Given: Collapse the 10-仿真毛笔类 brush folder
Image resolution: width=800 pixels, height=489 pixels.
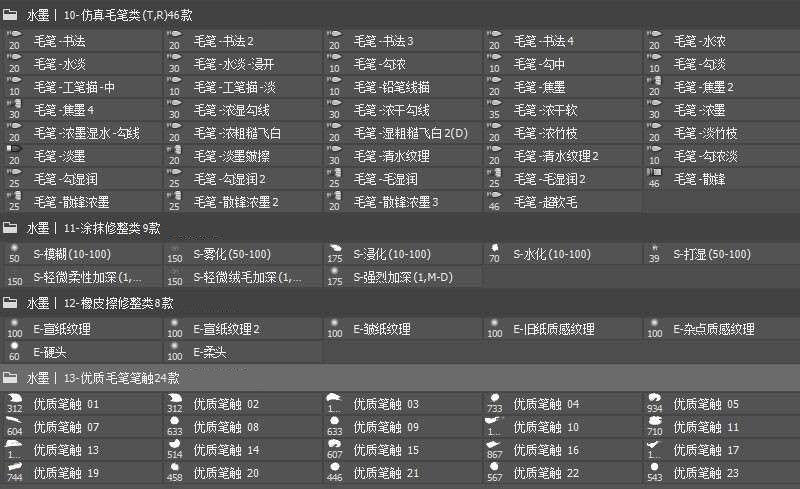Looking at the screenshot, I should click(x=10, y=15).
